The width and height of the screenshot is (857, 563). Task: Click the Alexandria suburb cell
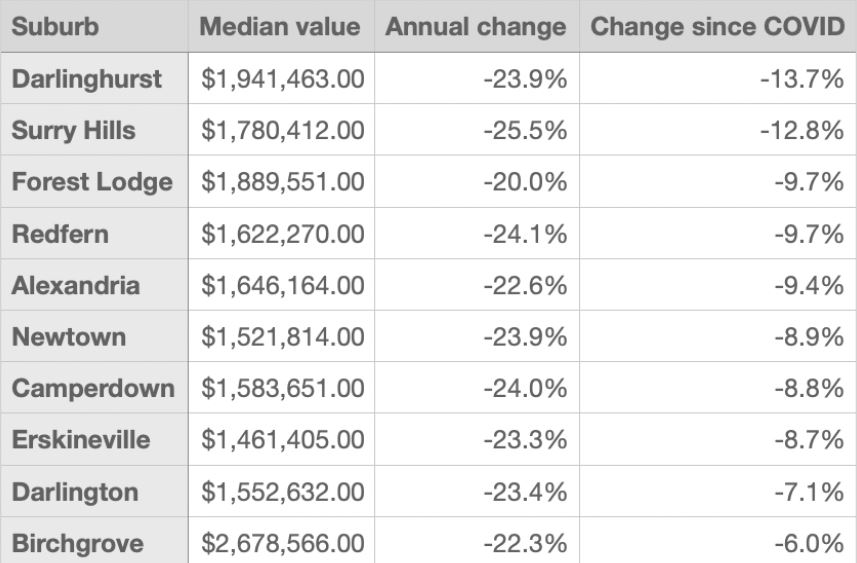(x=75, y=285)
